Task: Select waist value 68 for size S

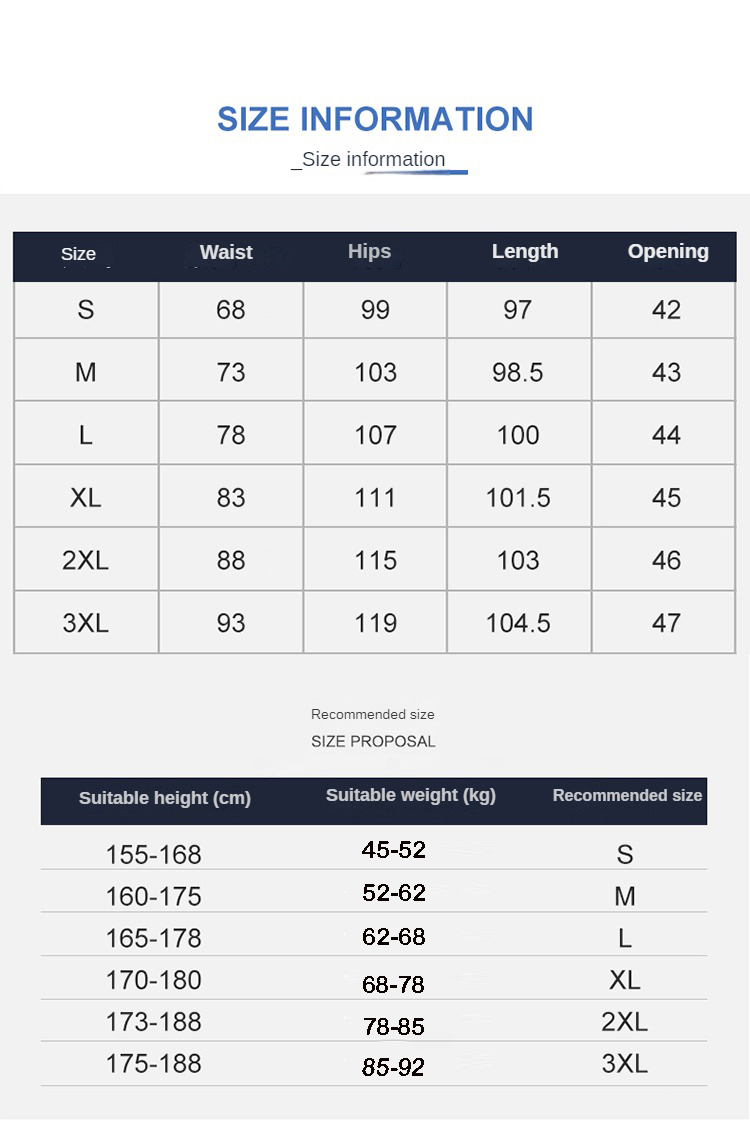Action: (x=231, y=310)
